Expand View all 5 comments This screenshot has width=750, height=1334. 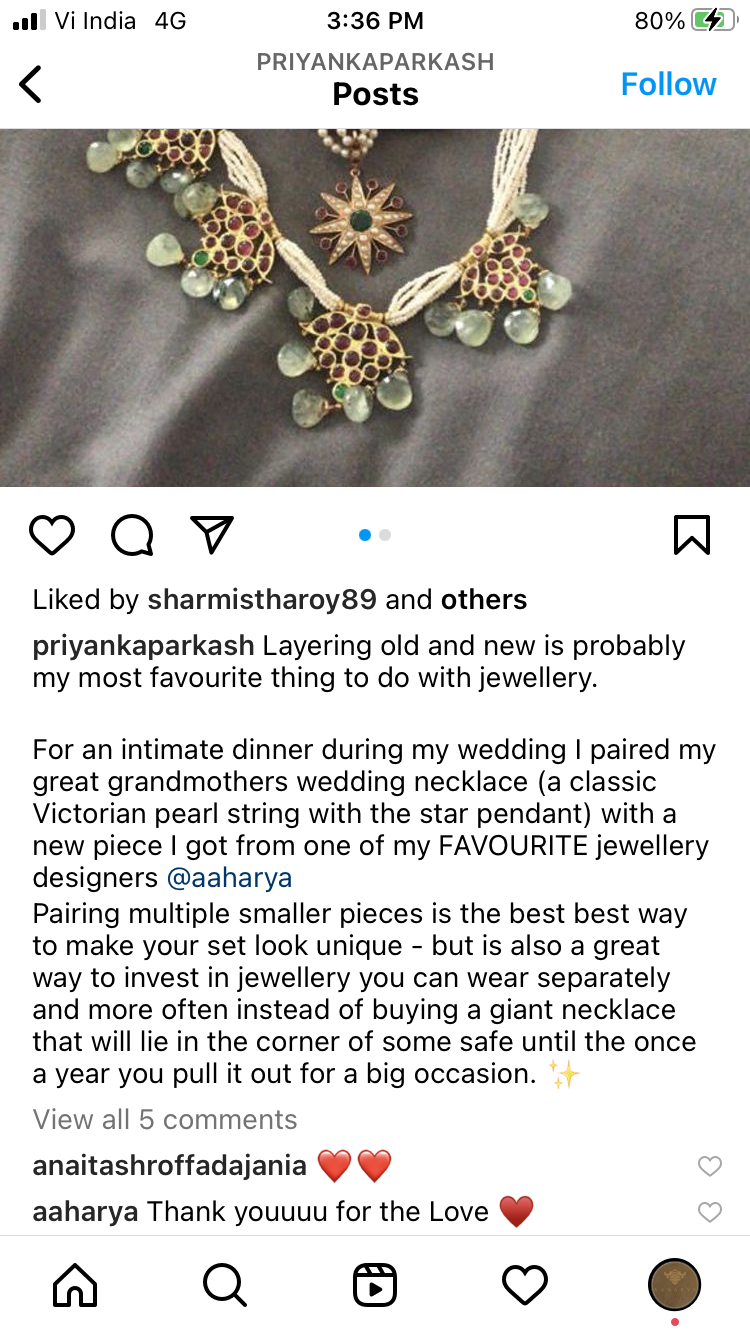tap(165, 1119)
